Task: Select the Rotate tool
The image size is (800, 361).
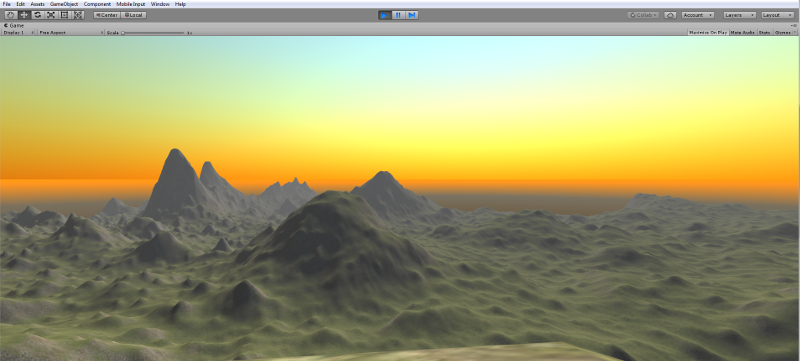Action: point(37,15)
